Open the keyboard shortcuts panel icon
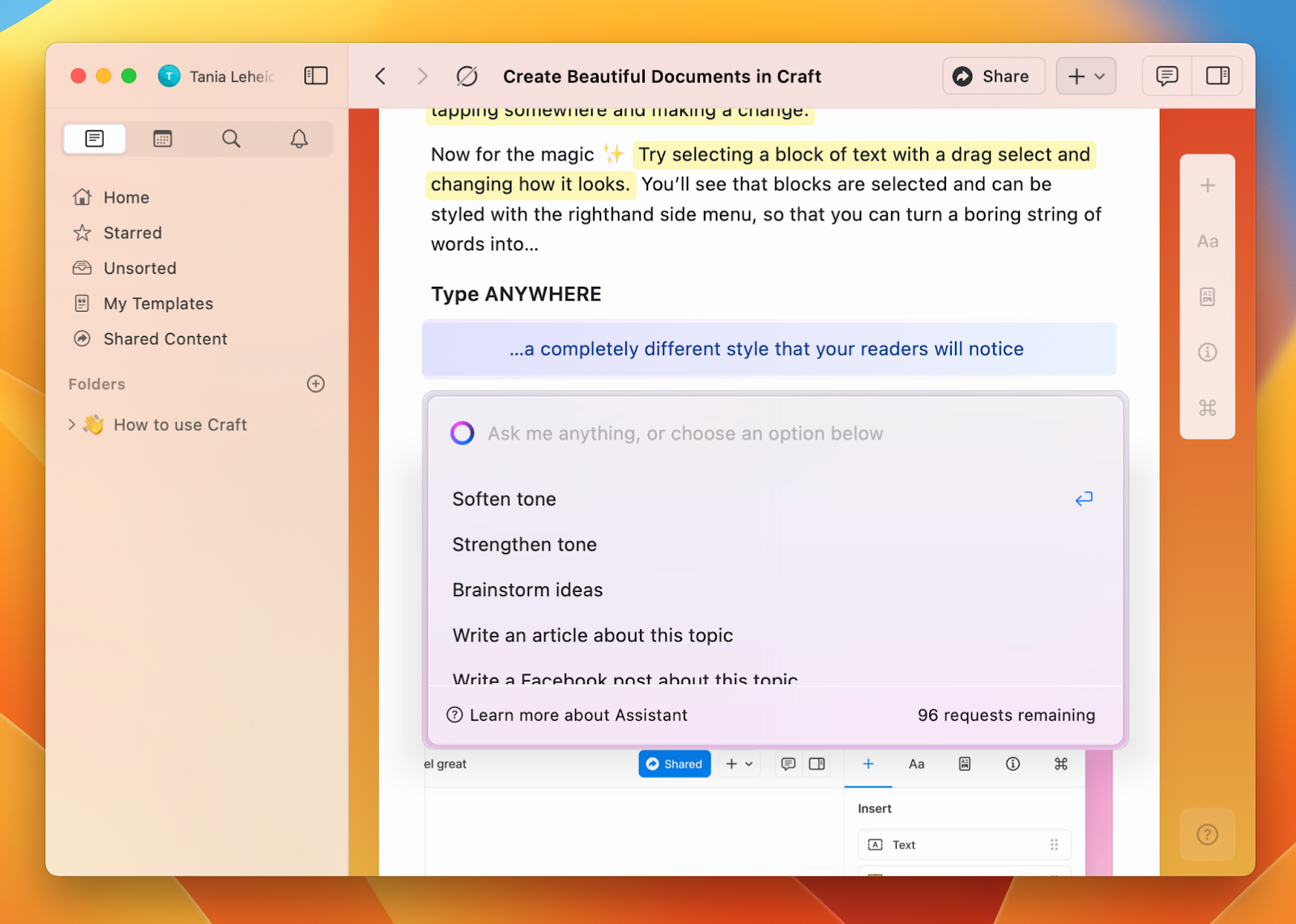 [1208, 408]
